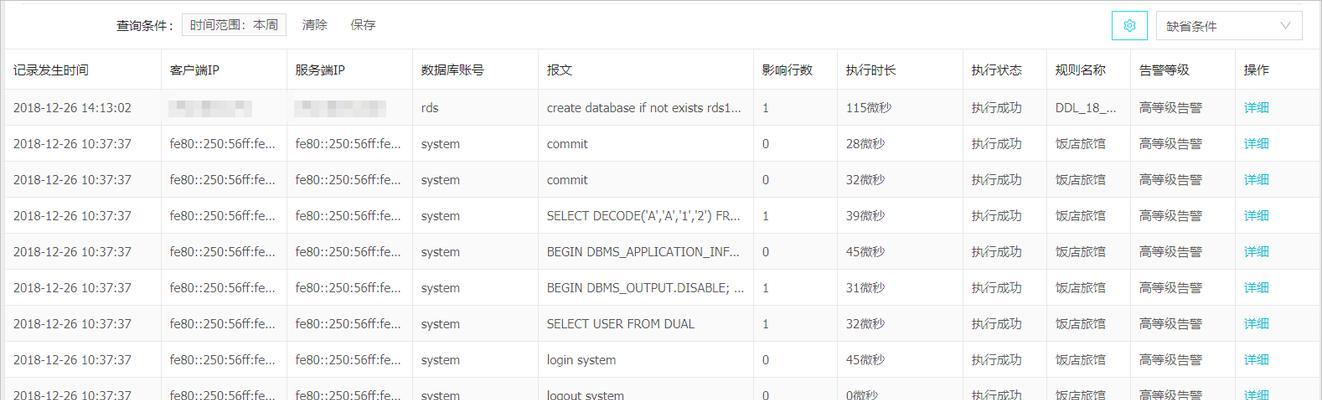
Task: Open the column settings gear icon
Action: pyautogui.click(x=1129, y=26)
